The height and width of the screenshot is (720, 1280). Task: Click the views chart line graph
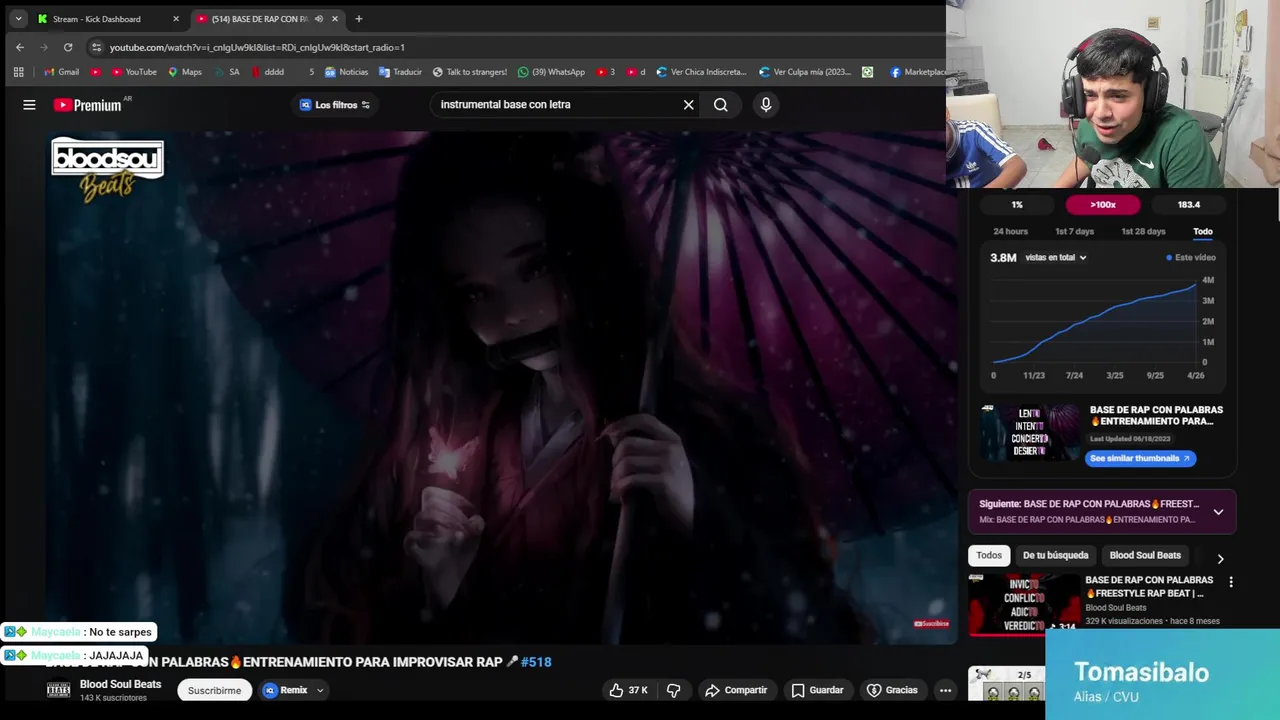coord(1095,323)
